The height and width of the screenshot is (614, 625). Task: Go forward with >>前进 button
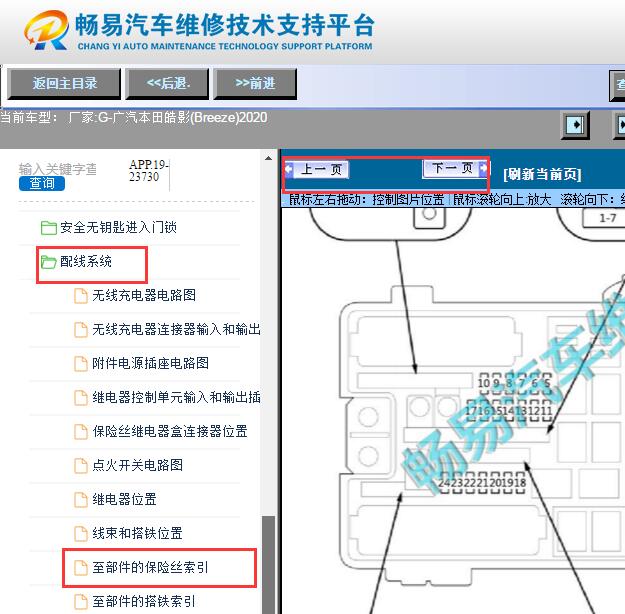tap(255, 83)
